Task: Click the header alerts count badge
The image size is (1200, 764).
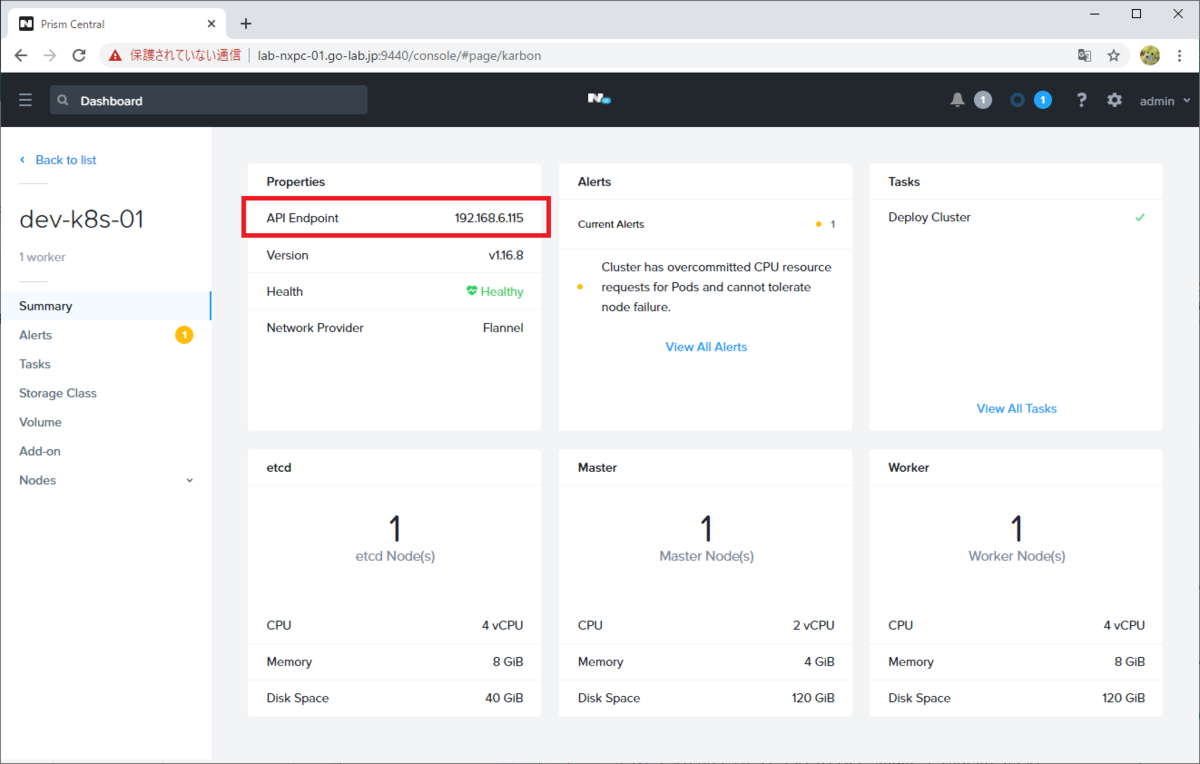Action: (x=983, y=100)
